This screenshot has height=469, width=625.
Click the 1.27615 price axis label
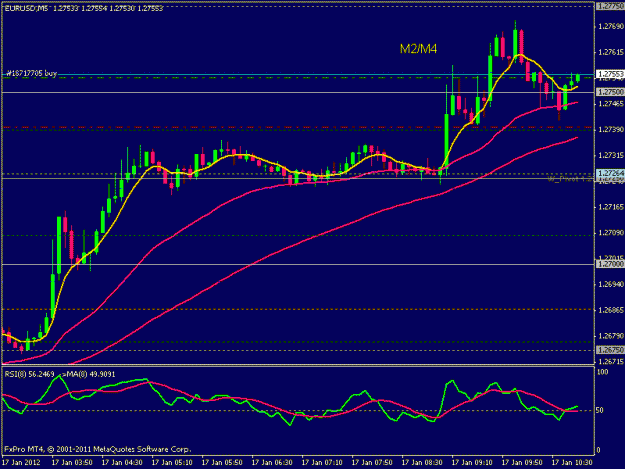[x=611, y=52]
